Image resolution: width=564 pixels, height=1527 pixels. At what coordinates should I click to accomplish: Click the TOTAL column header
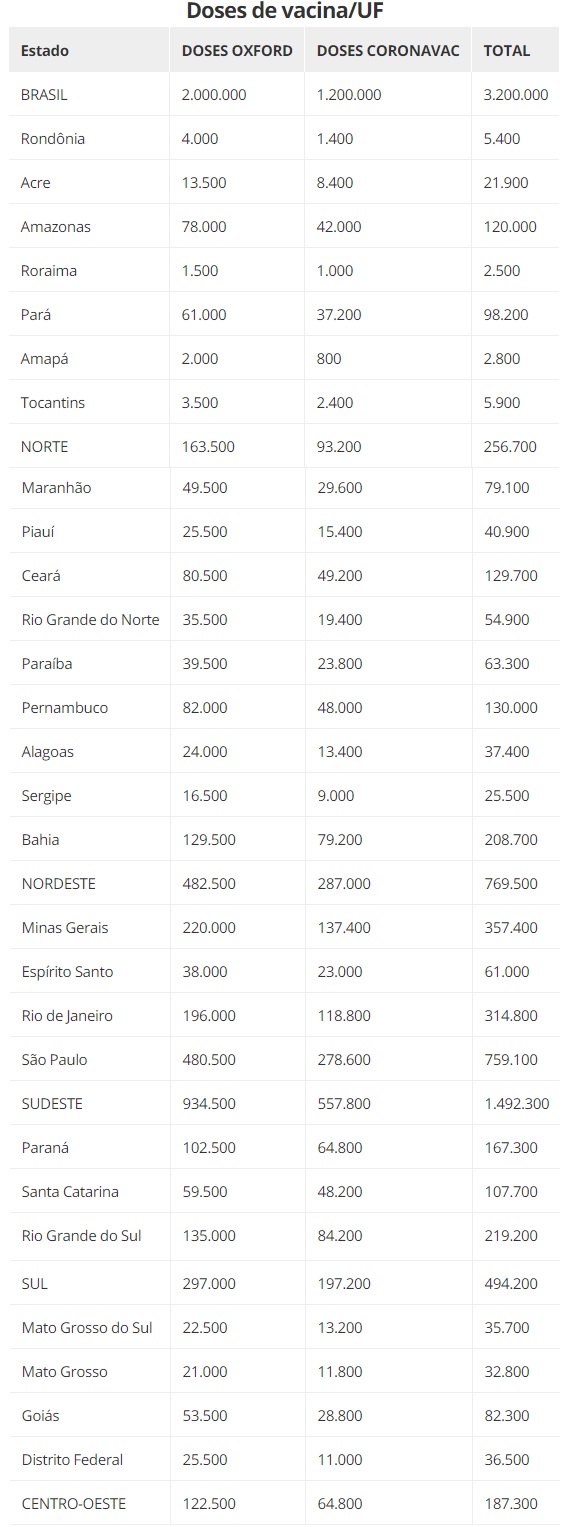[x=507, y=51]
